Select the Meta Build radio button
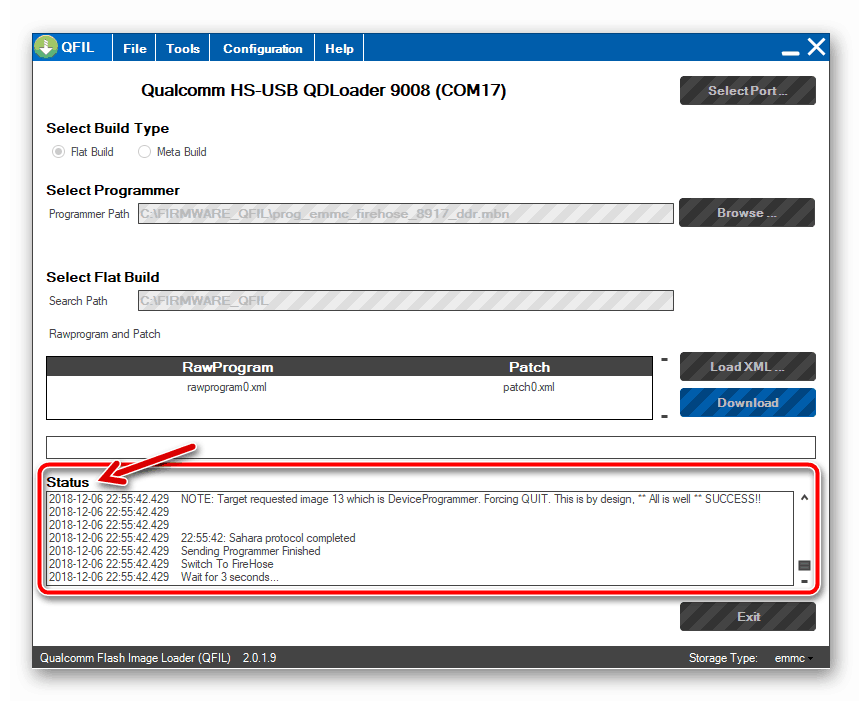This screenshot has width=862, height=701. pos(144,152)
